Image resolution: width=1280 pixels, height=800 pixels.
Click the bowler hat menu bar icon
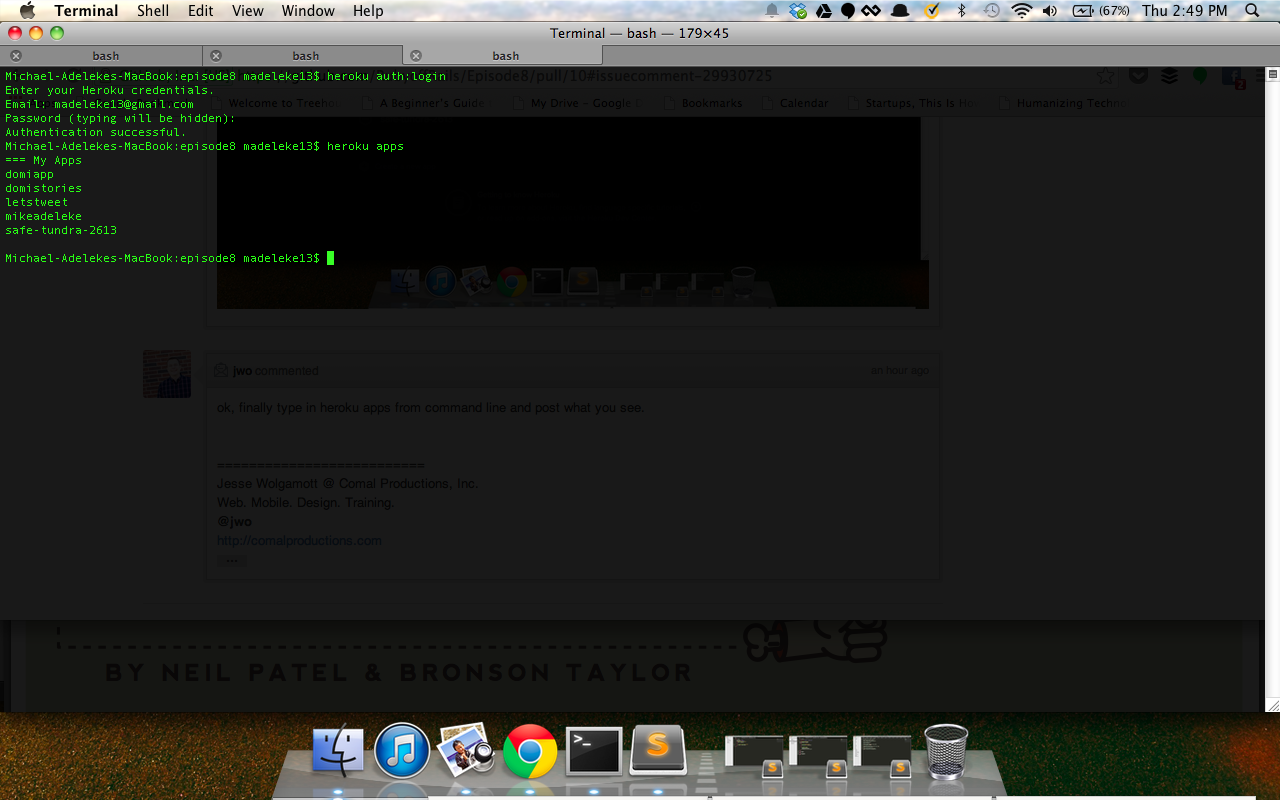900,11
